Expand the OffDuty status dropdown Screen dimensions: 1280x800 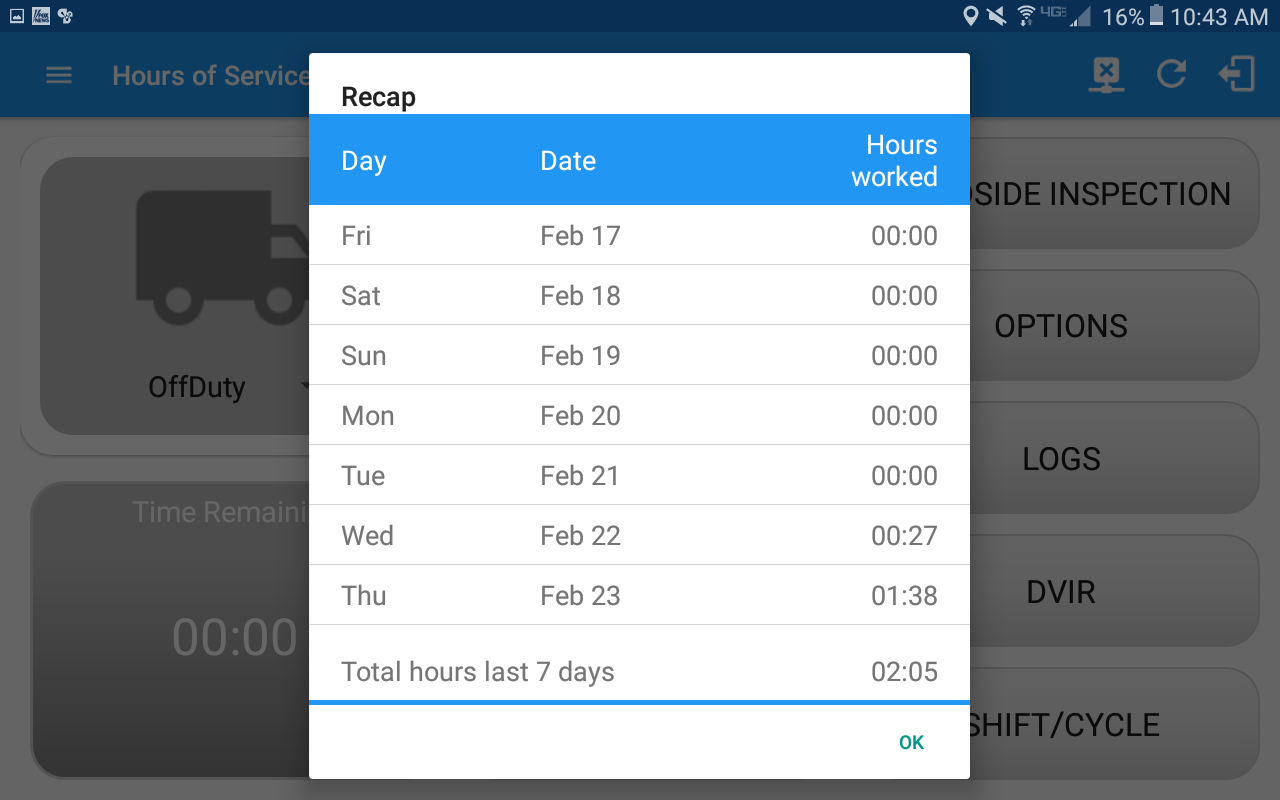click(304, 388)
